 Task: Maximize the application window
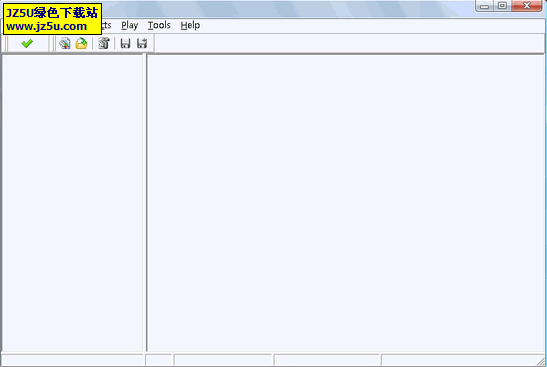coord(502,6)
